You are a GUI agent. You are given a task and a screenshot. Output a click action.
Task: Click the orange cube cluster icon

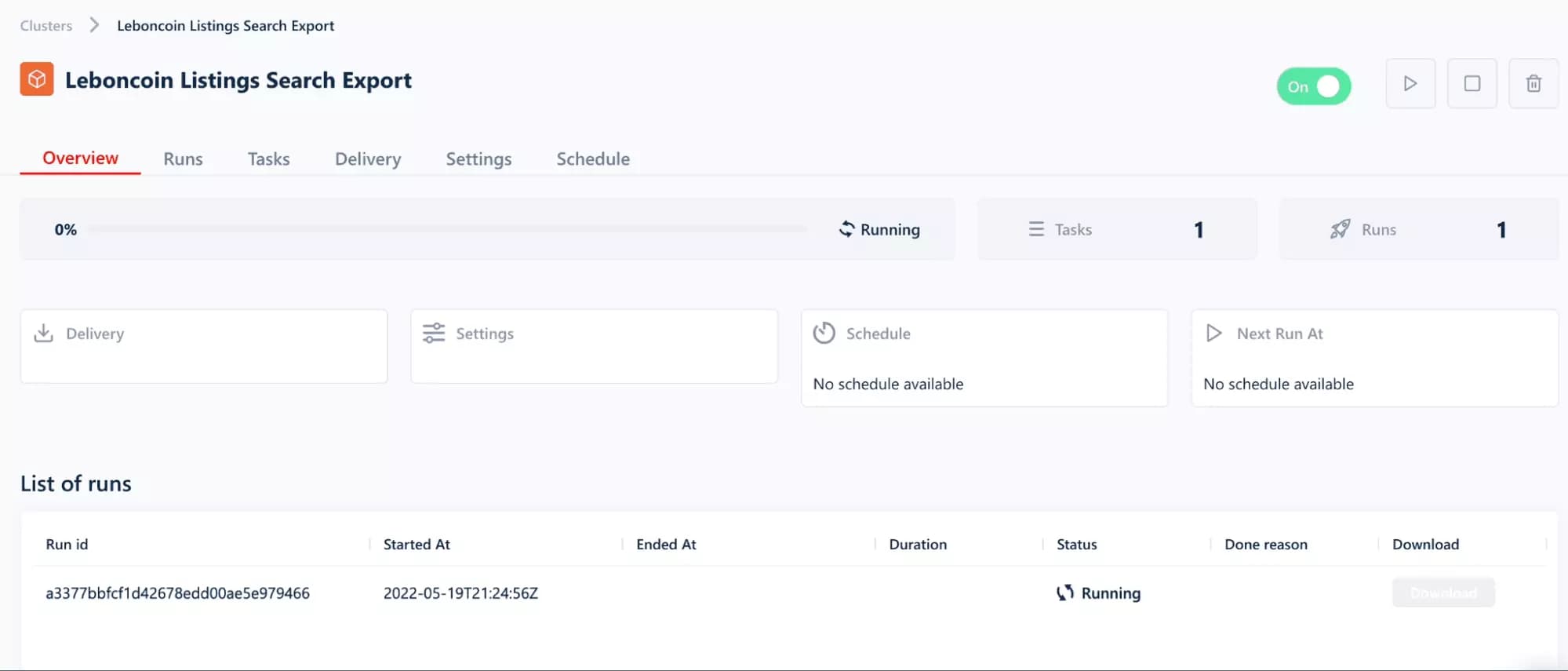(37, 79)
